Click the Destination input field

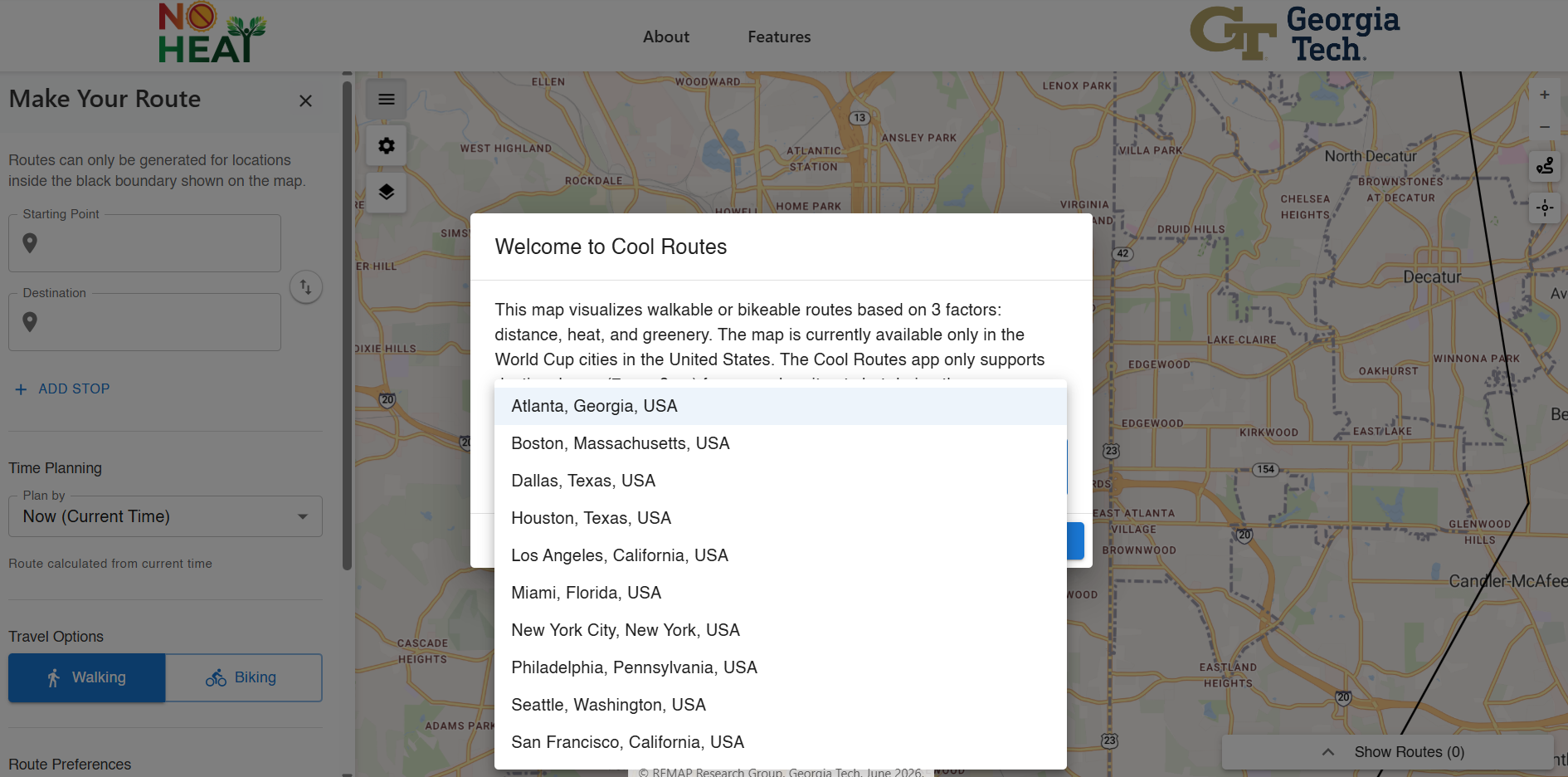(145, 322)
